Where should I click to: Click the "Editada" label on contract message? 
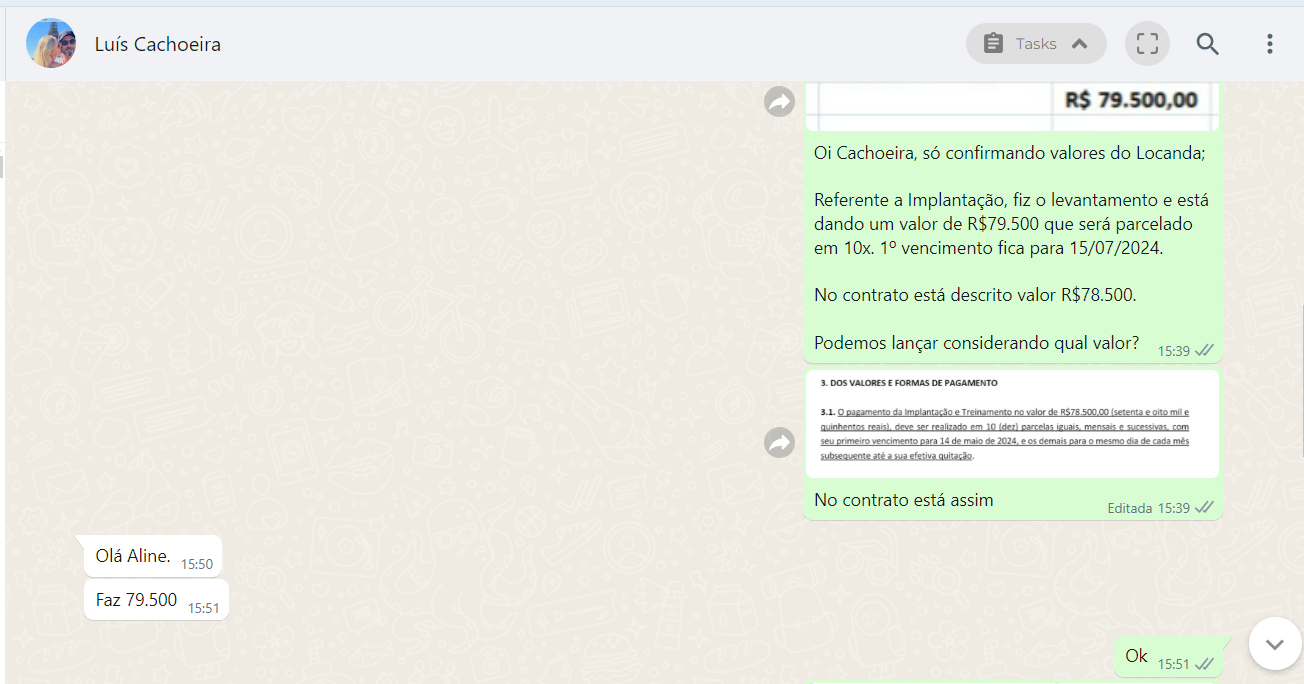1129,508
